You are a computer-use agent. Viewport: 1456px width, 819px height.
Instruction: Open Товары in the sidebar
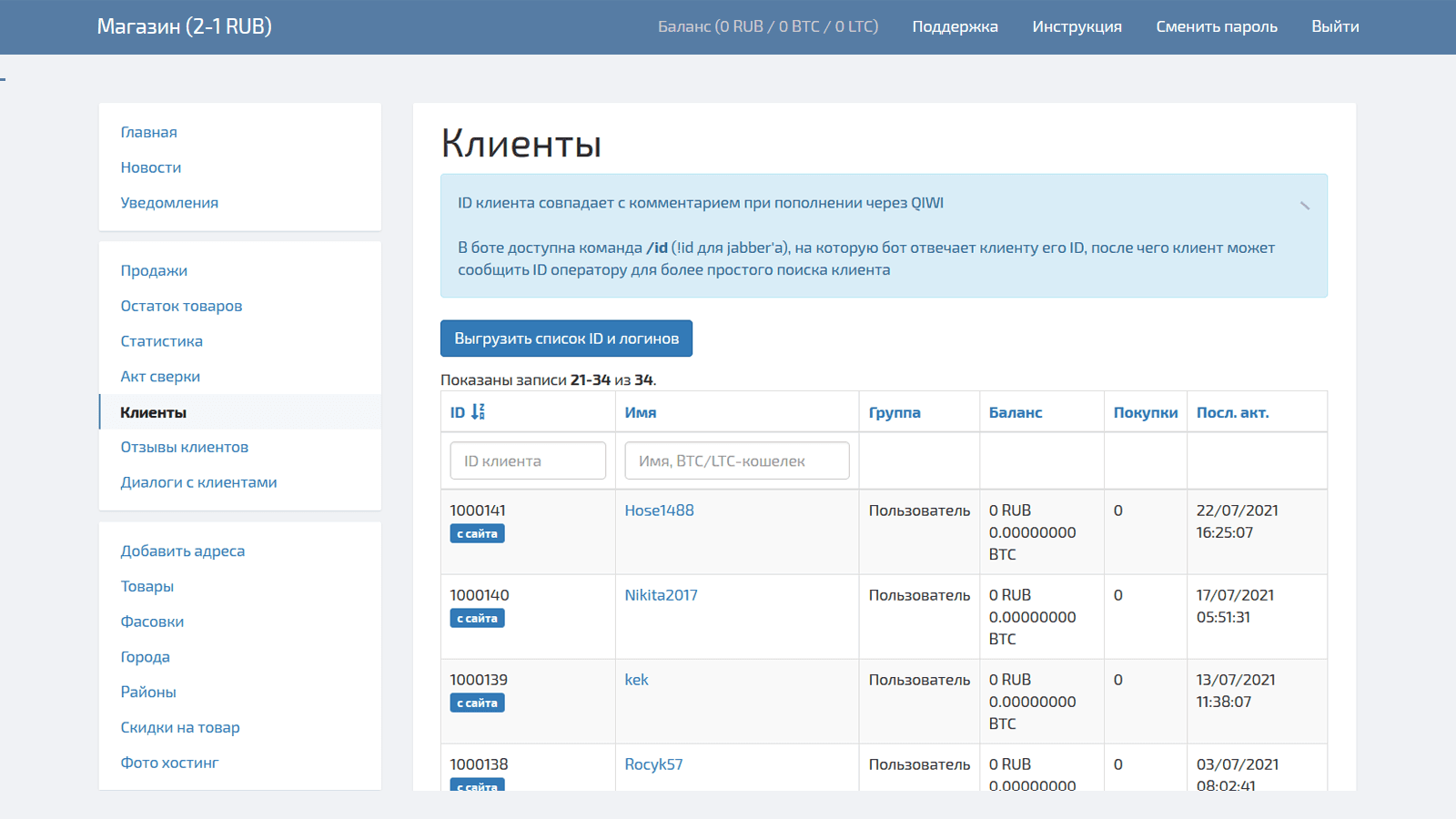tap(147, 586)
